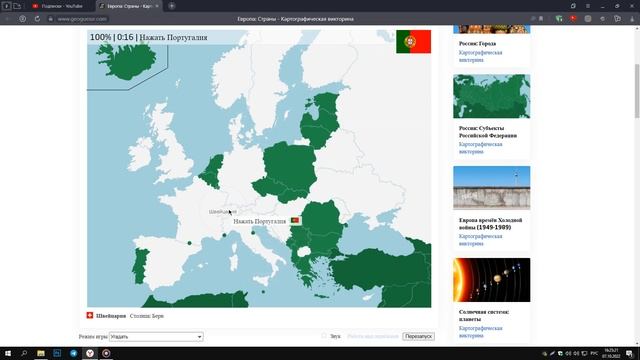This screenshot has width=640, height=360.
Task: Close the Европа: Страны tab
Action: (157, 6)
